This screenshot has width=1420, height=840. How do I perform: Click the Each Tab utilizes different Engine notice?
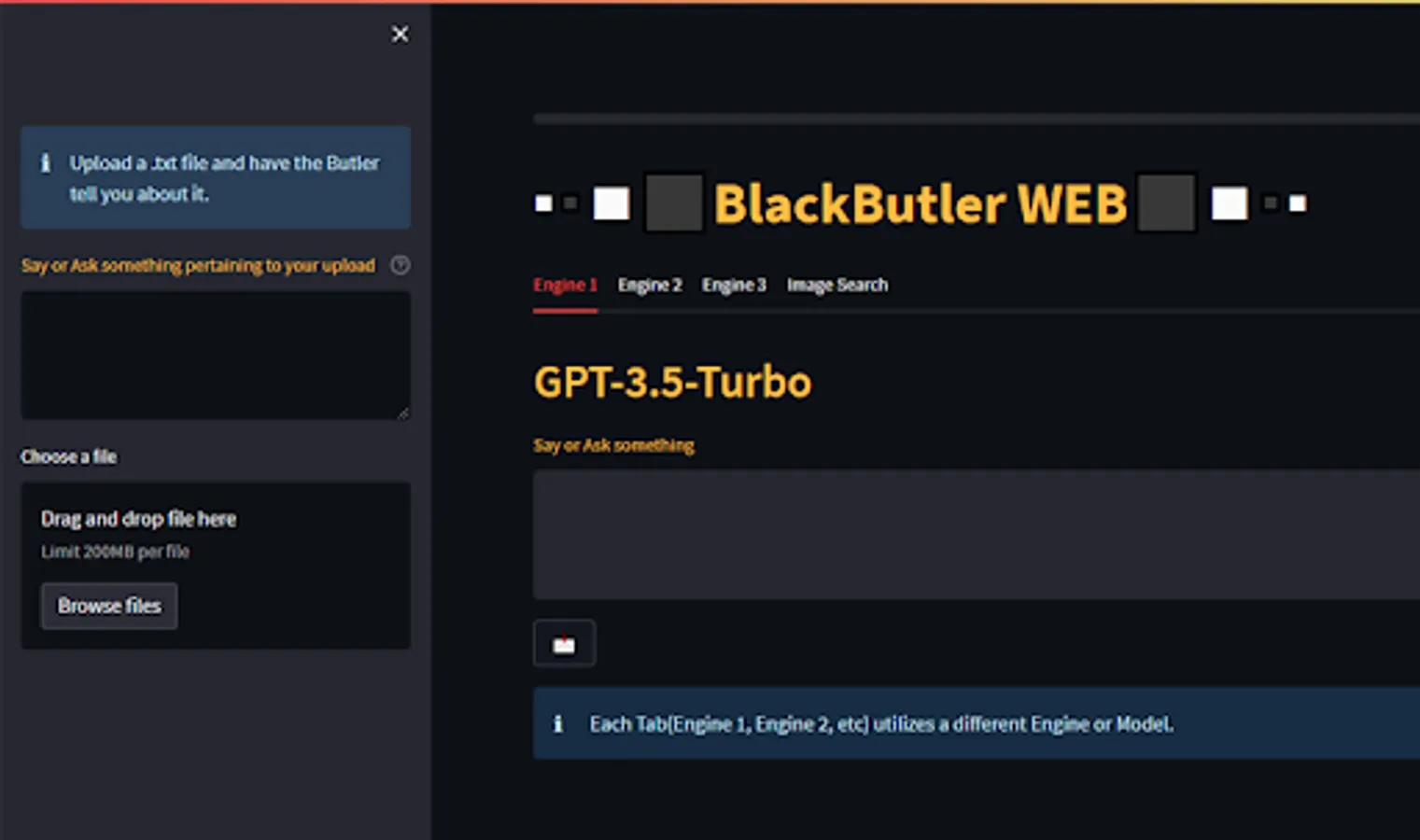click(x=977, y=723)
